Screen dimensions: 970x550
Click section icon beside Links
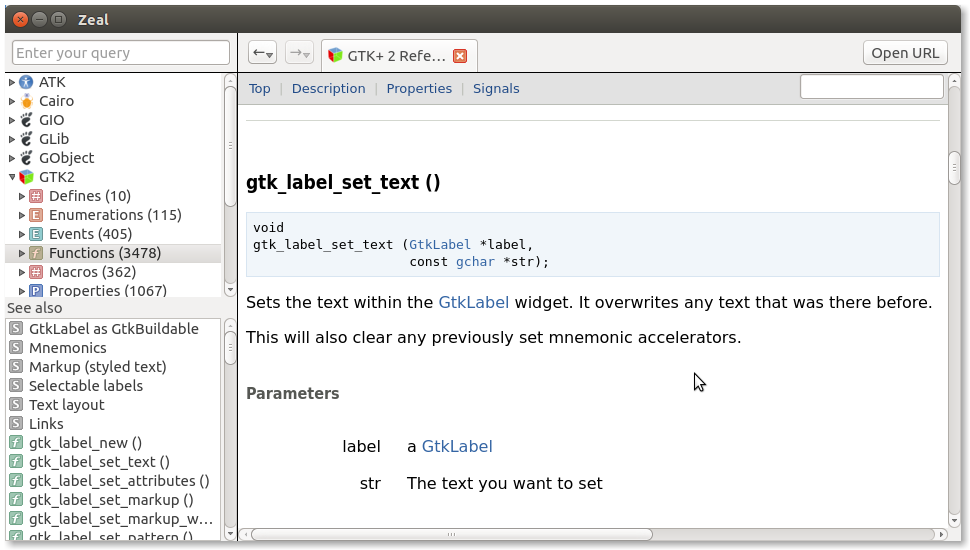17,424
